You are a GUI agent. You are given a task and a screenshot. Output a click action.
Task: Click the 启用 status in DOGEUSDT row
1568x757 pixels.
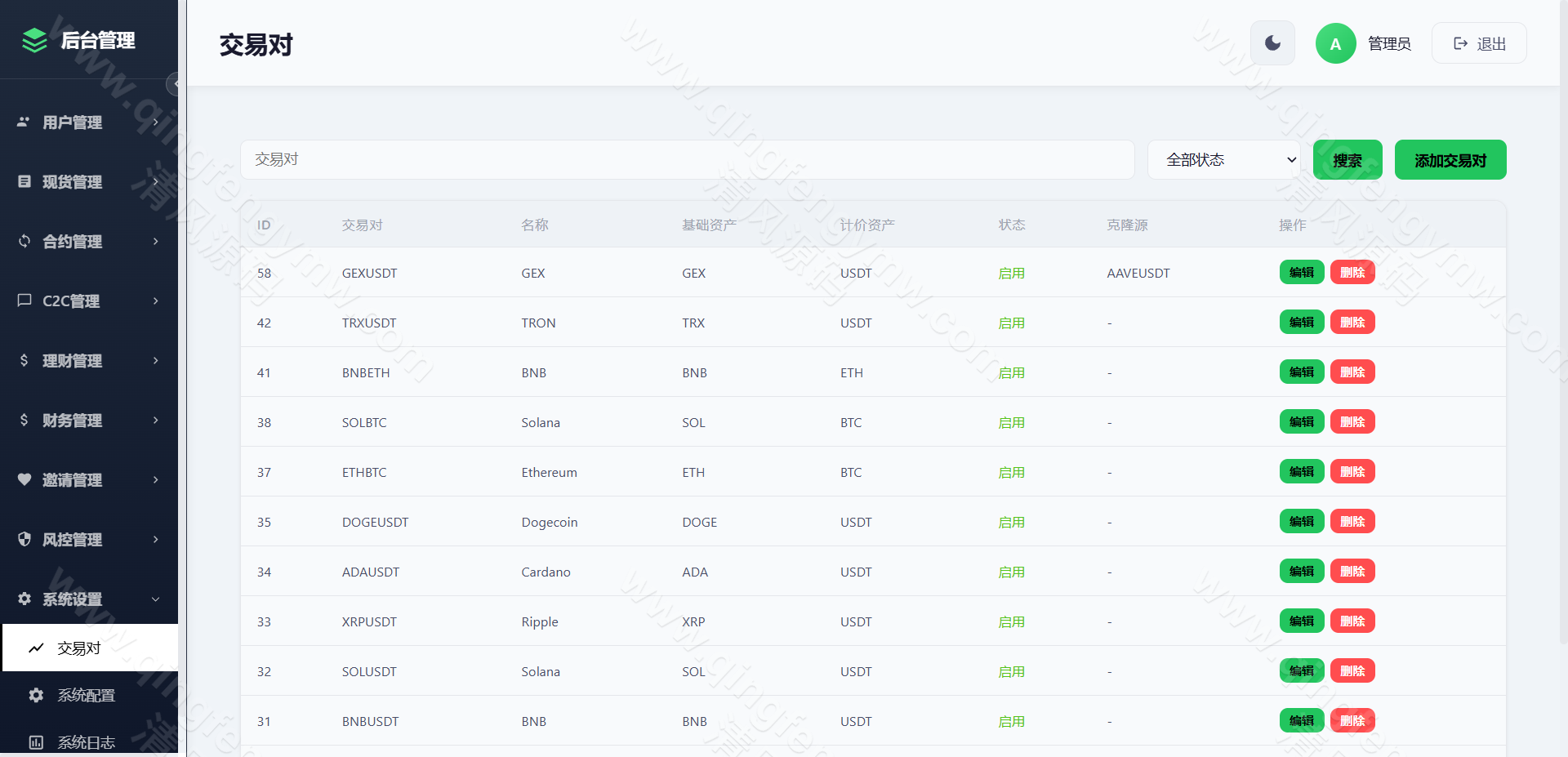coord(1011,522)
